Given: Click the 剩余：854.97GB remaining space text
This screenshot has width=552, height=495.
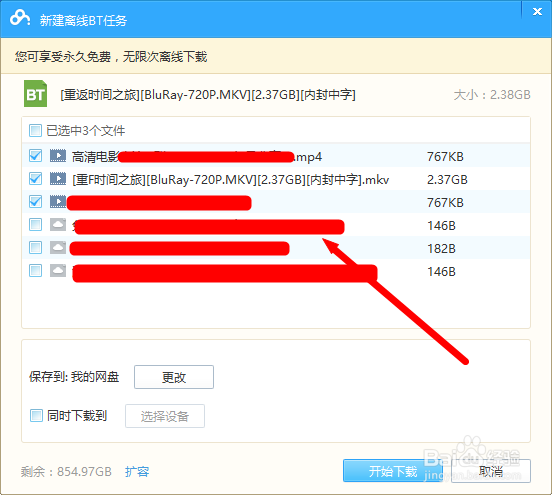Looking at the screenshot, I should 66,471.
